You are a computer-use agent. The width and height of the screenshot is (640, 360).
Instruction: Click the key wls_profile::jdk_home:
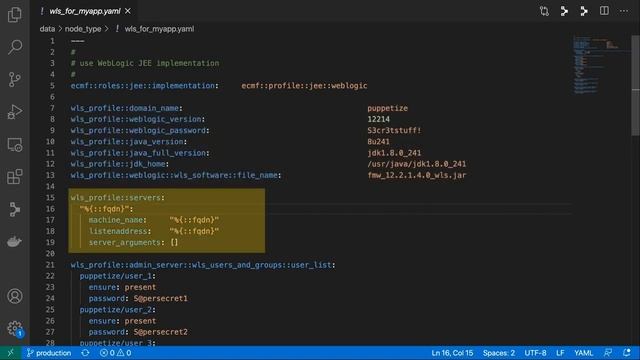120,164
